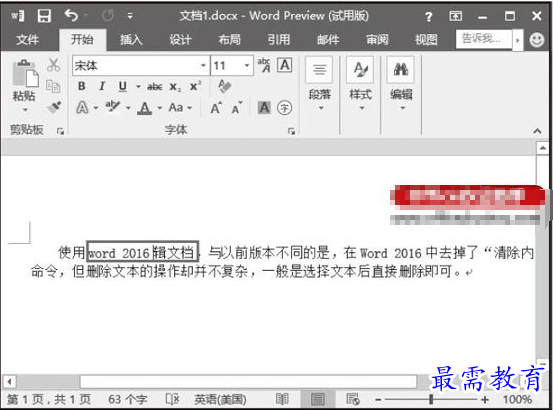The image size is (553, 410).
Task: Switch to Read Mode view icon
Action: point(282,399)
